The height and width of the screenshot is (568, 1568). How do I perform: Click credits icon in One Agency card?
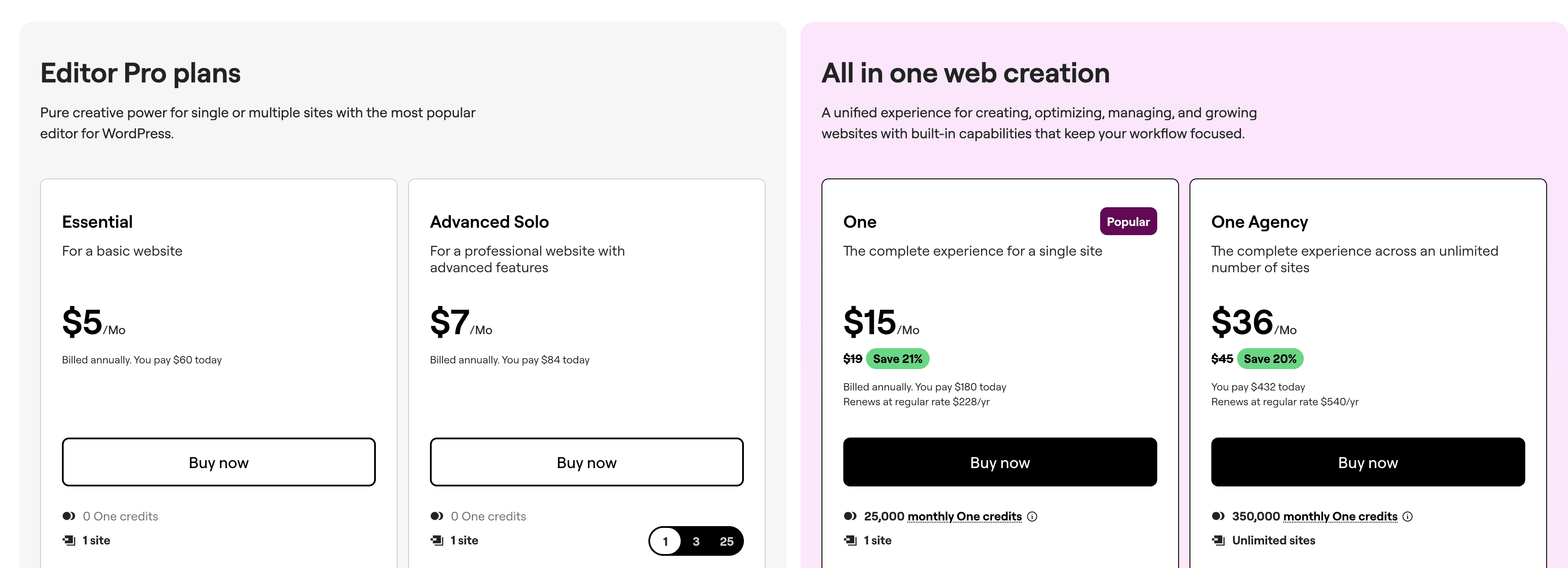tap(1218, 516)
